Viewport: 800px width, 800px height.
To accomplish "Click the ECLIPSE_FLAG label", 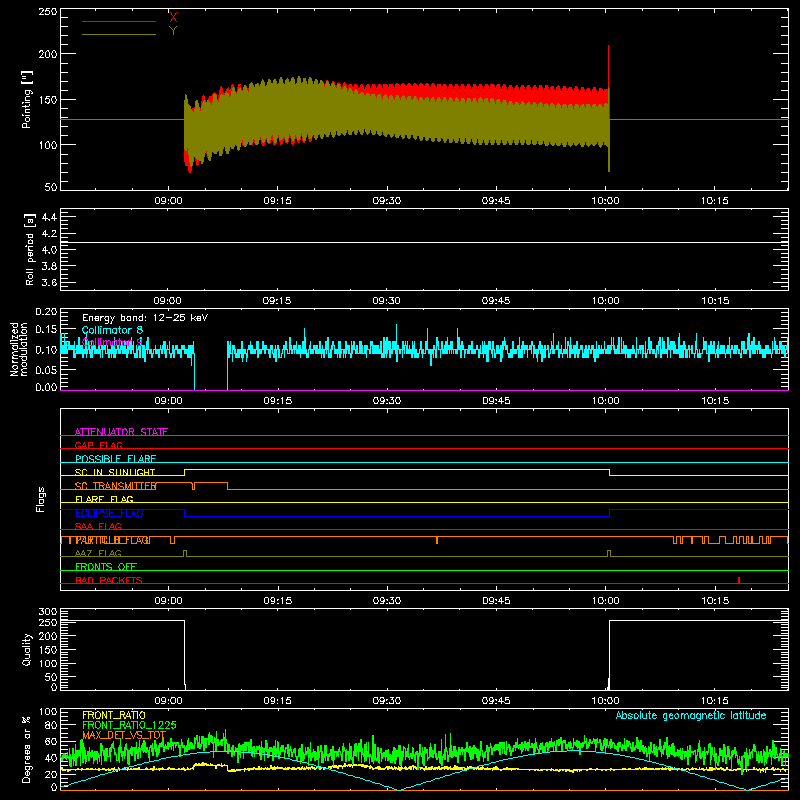I will (x=109, y=513).
